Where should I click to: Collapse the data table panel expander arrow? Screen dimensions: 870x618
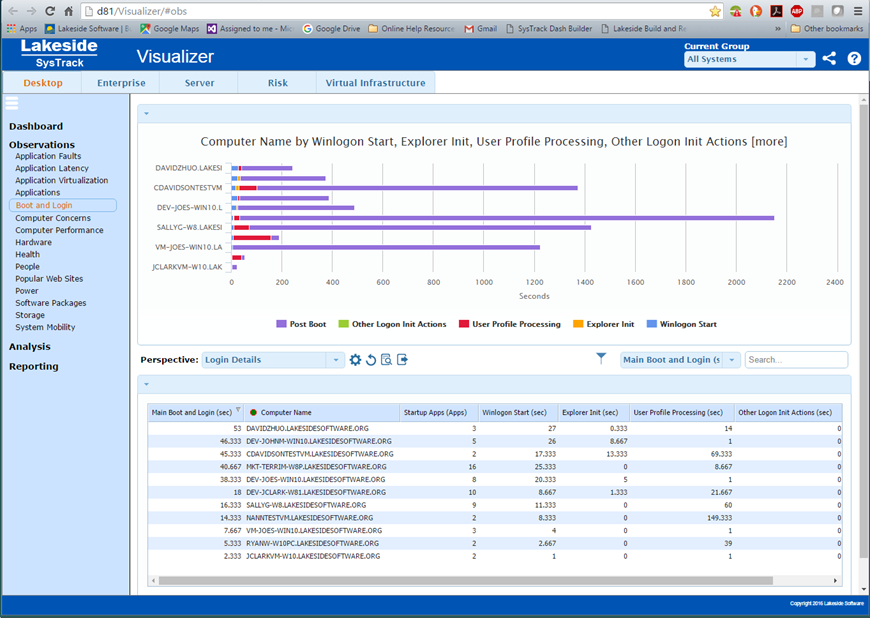coord(146,384)
